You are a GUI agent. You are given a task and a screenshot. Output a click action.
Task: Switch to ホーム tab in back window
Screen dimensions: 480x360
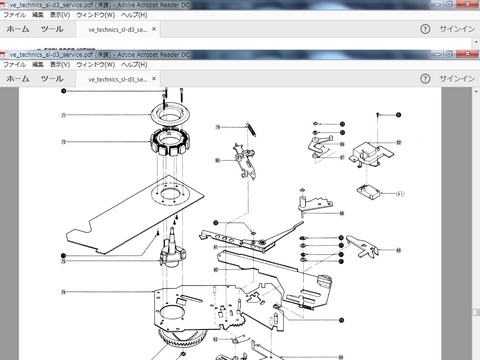pyautogui.click(x=18, y=29)
